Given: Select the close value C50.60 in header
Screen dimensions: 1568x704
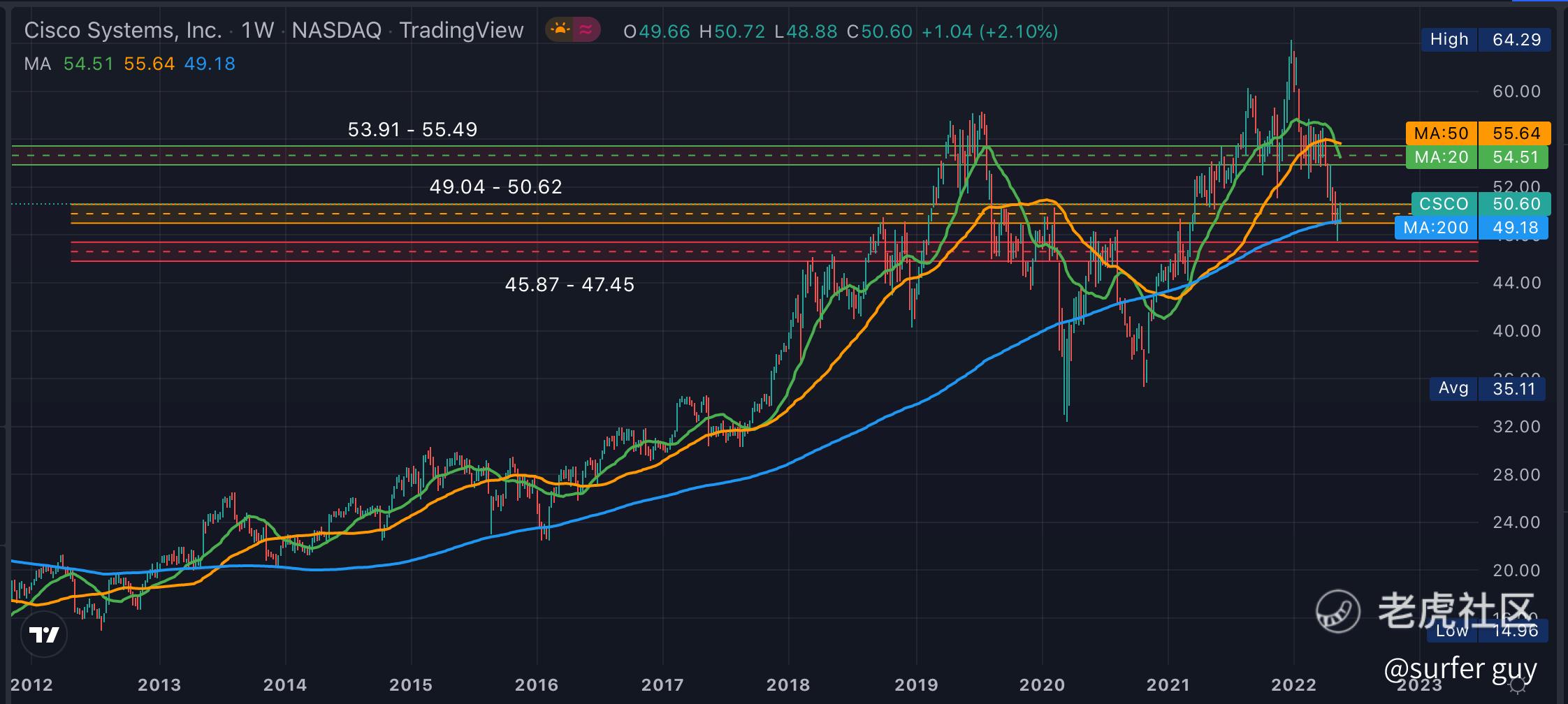Looking at the screenshot, I should [879, 31].
